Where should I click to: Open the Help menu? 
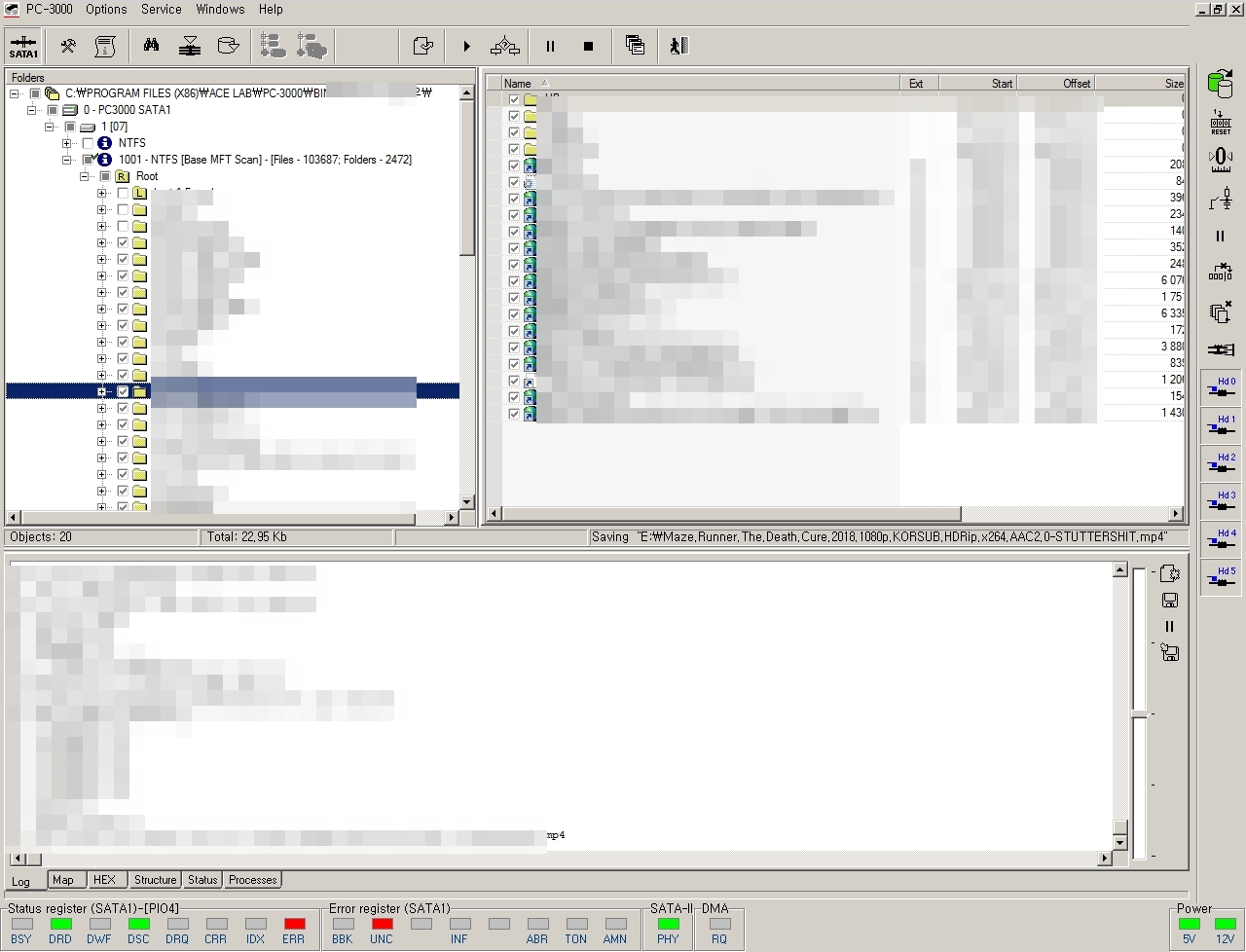click(x=271, y=9)
